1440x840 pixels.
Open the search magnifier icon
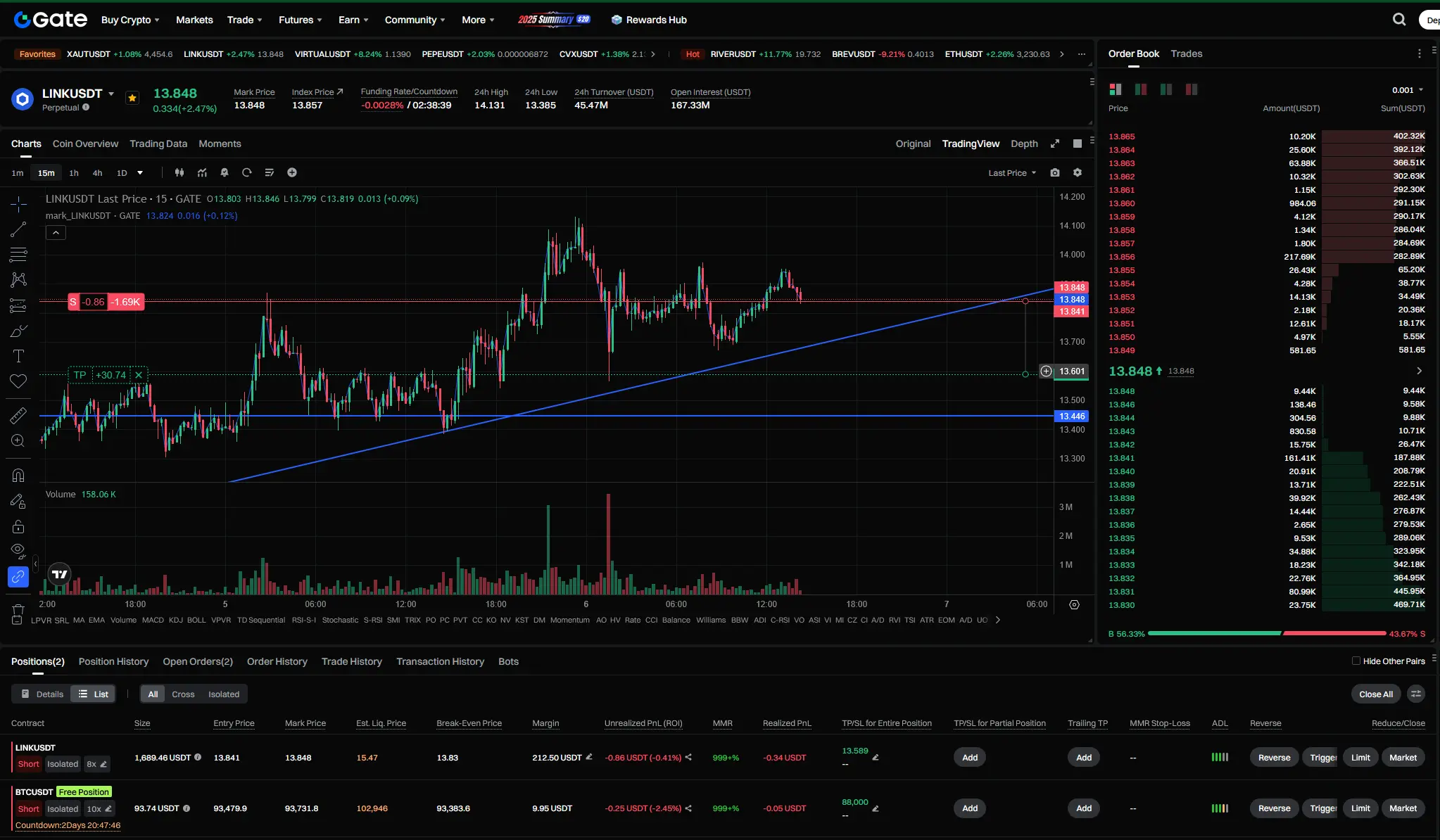[1399, 20]
